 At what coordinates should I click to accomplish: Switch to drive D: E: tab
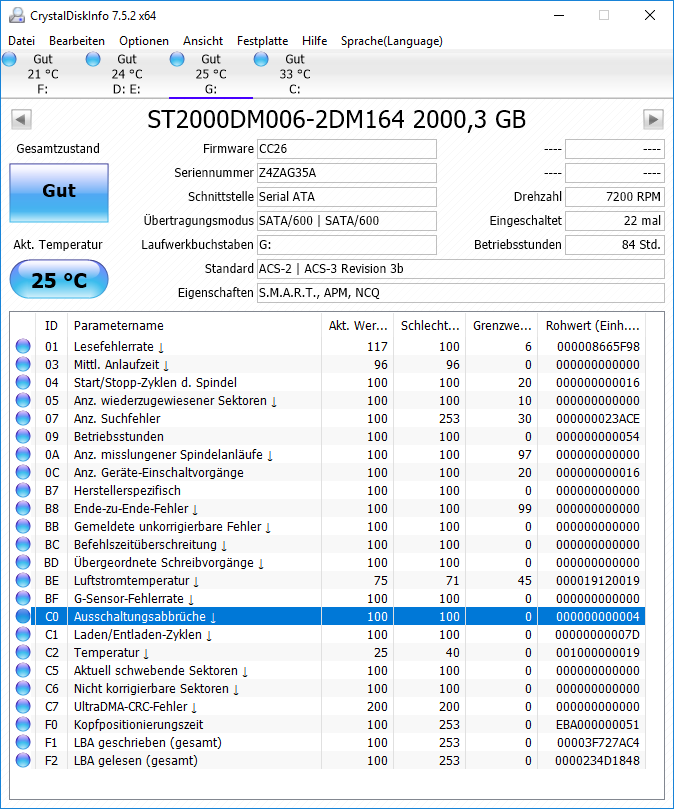(126, 74)
